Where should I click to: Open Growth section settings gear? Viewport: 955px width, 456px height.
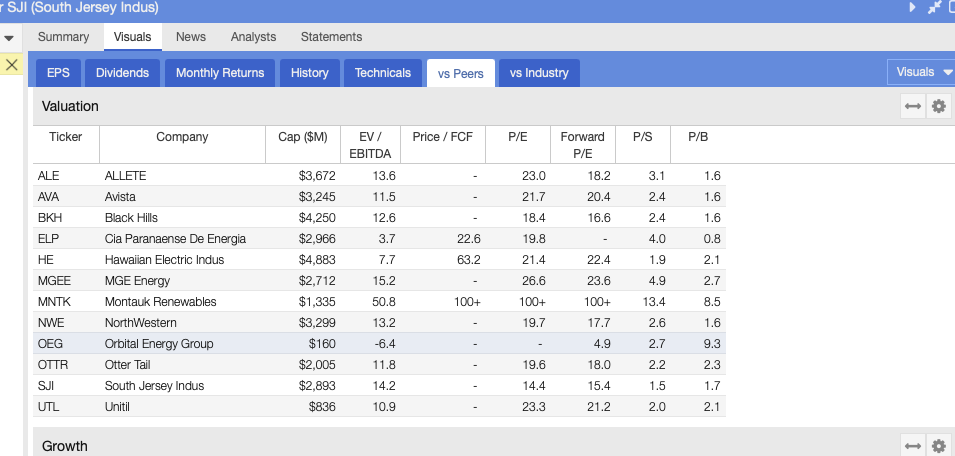(939, 446)
